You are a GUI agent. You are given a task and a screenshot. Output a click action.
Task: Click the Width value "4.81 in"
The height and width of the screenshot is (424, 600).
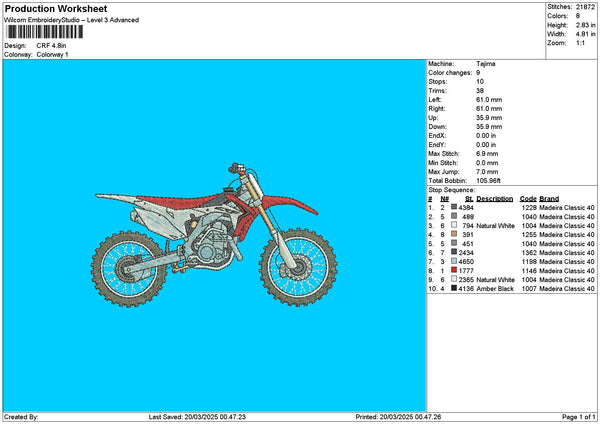coord(585,34)
